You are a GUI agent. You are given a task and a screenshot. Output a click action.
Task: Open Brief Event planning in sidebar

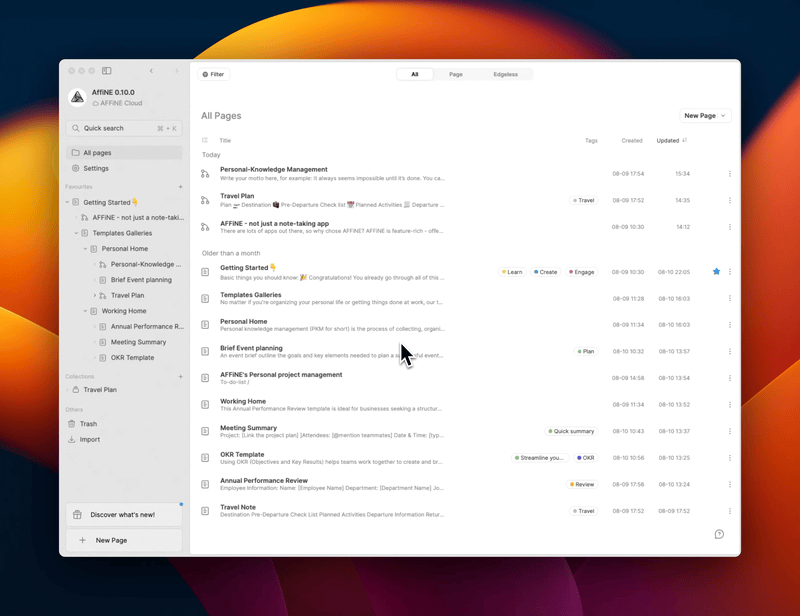(141, 280)
